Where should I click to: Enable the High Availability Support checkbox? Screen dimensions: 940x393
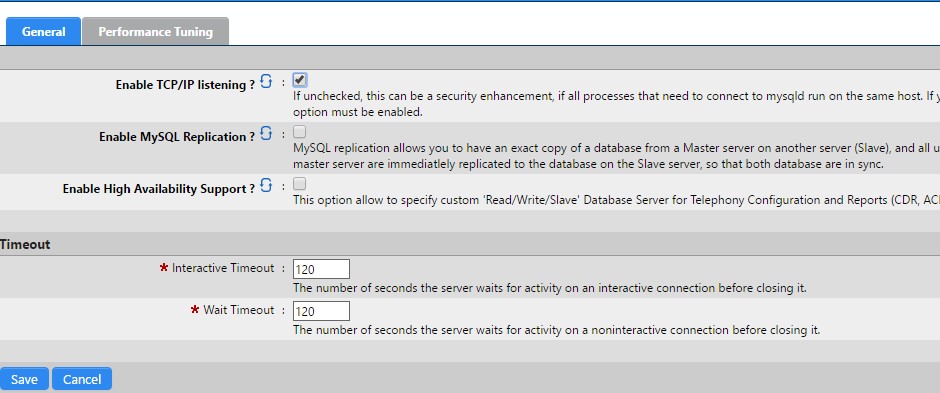pos(300,183)
